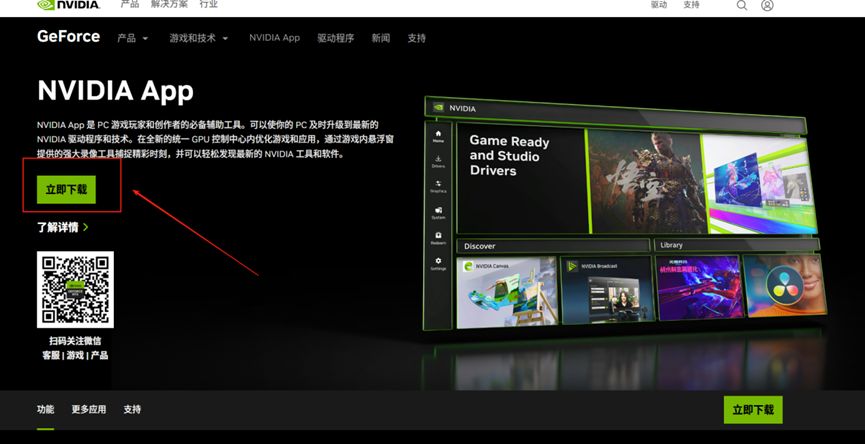This screenshot has width=865, height=444.
Task: Click the WeChat QR code image
Action: [75, 290]
